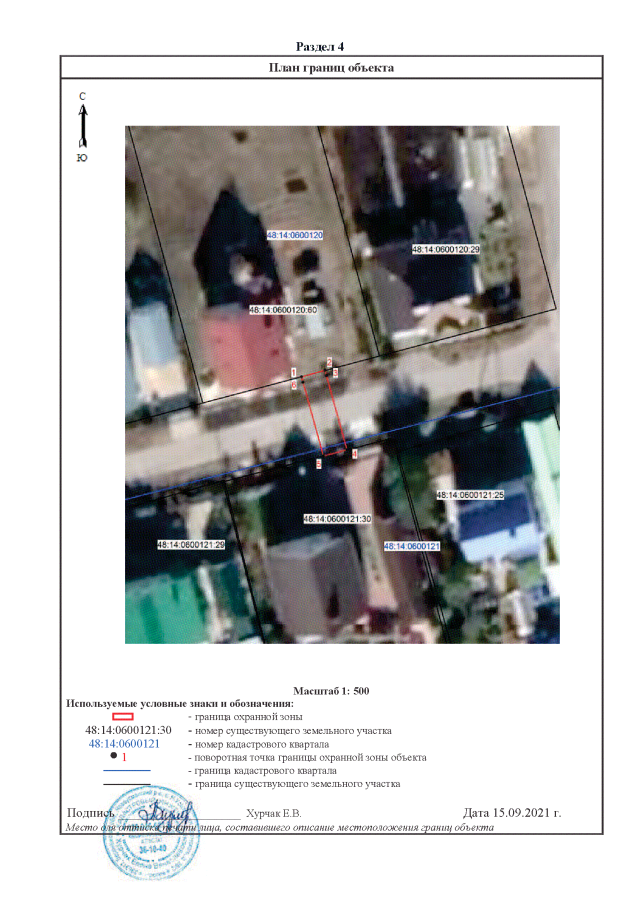Click parcel label 48:14:0600121:25 on map
The width and height of the screenshot is (640, 905).
coord(469,495)
